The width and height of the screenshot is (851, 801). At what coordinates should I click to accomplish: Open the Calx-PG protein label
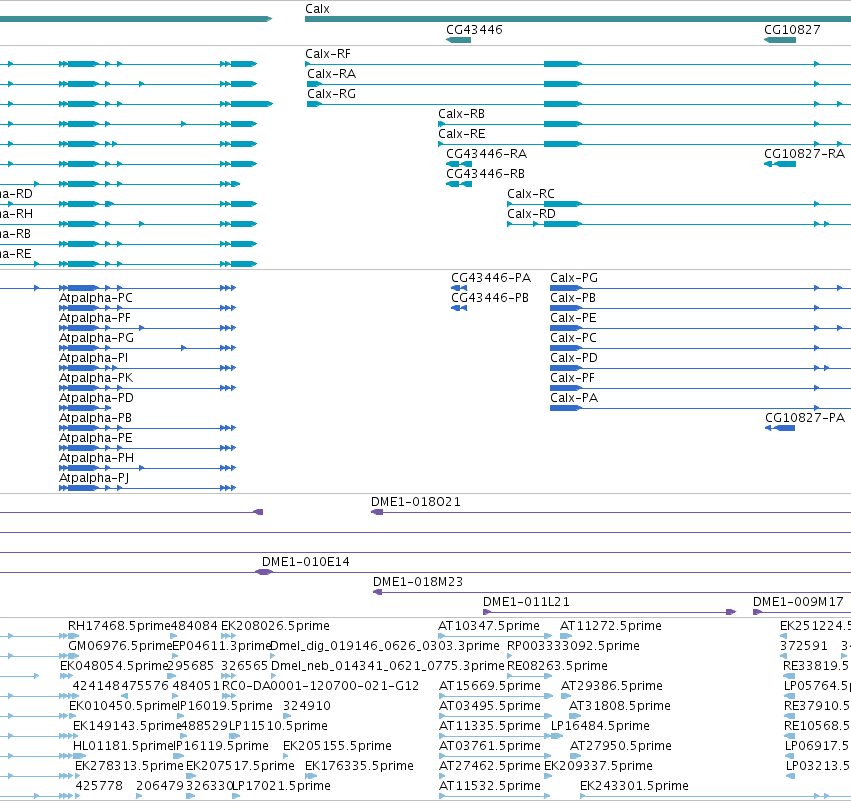pos(574,278)
